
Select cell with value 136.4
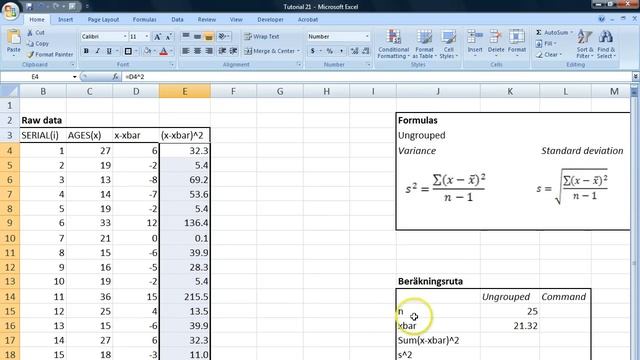(184, 223)
